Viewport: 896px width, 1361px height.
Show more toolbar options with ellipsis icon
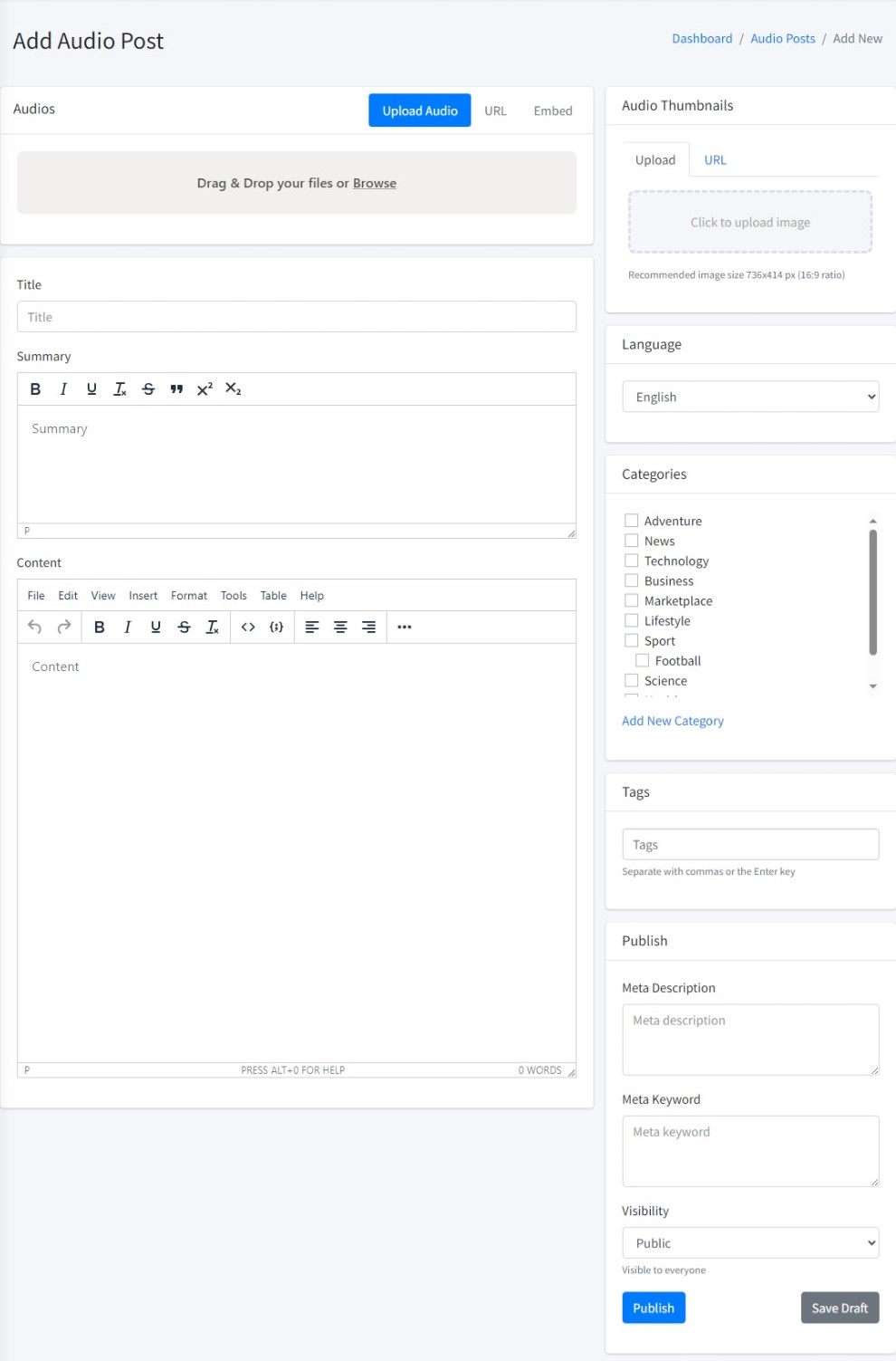[405, 627]
